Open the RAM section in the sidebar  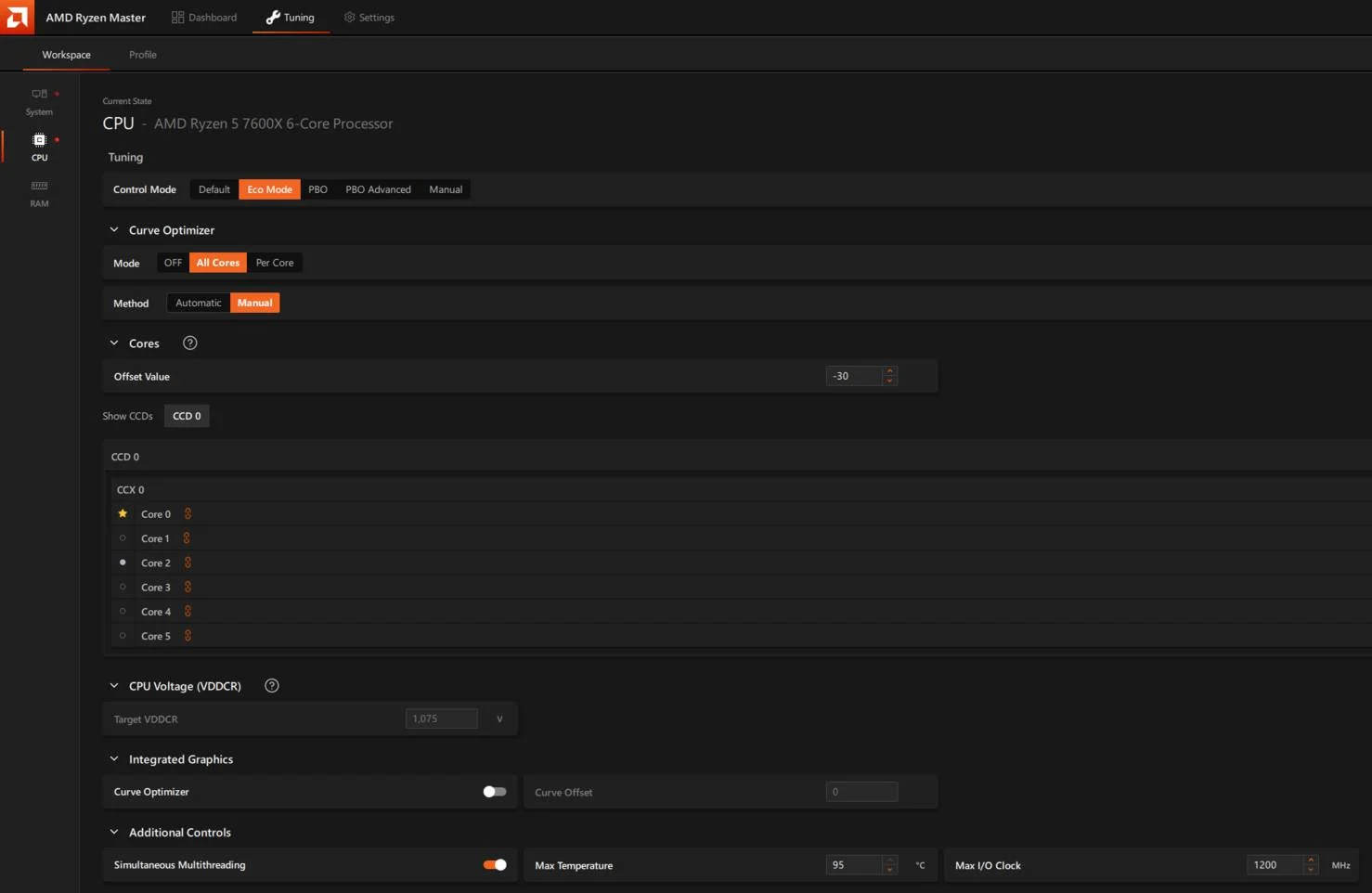coord(39,193)
